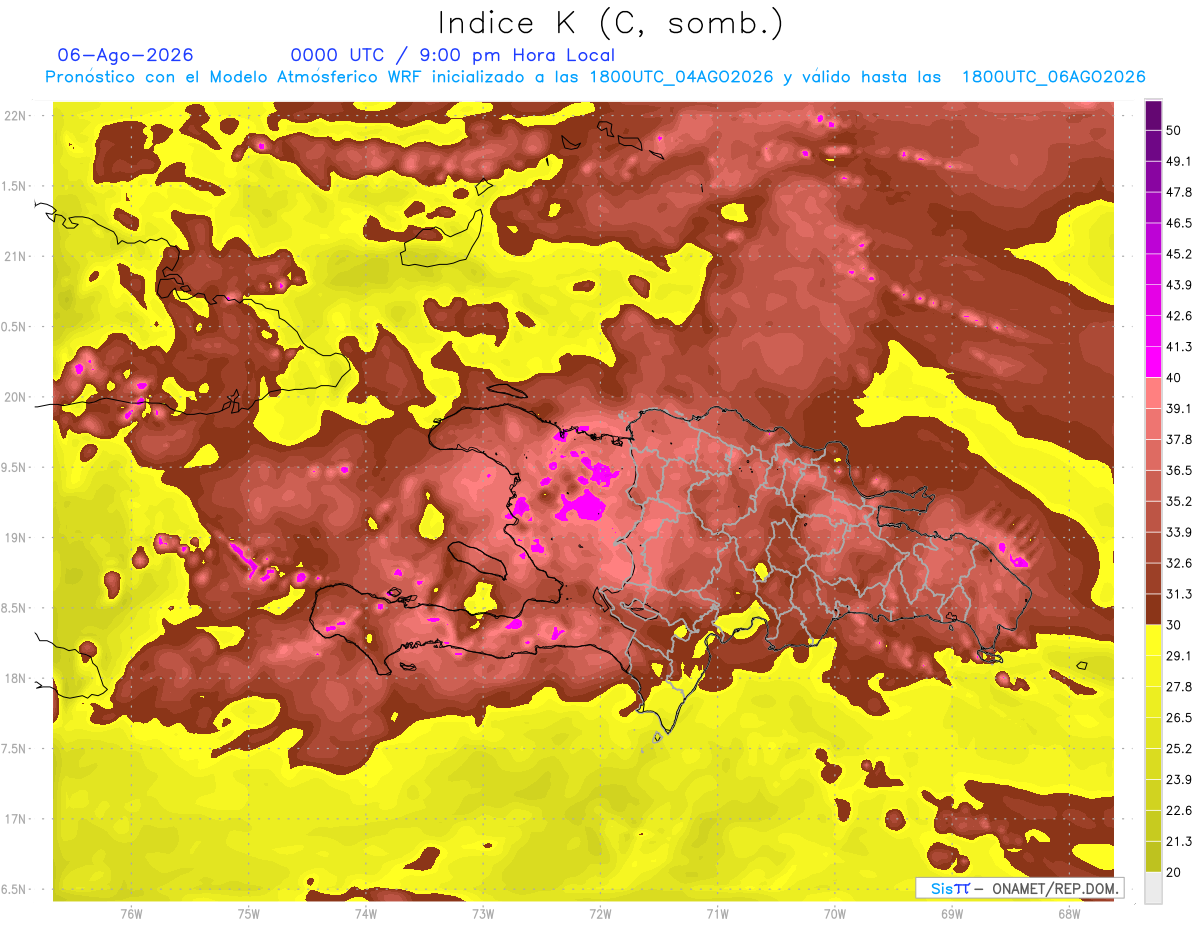The width and height of the screenshot is (1200, 927).
Task: Click the colorbar value "31.3"
Action: pos(1179,594)
